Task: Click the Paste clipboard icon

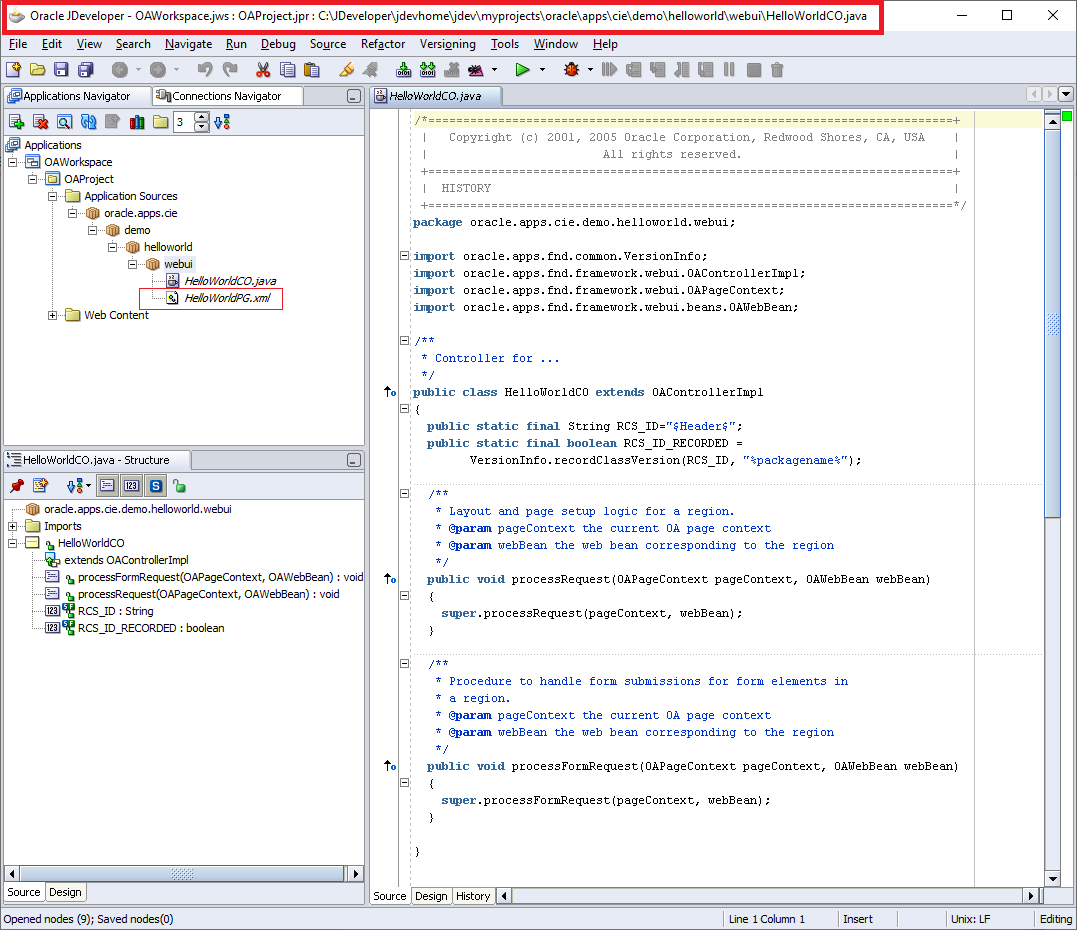Action: pyautogui.click(x=311, y=69)
